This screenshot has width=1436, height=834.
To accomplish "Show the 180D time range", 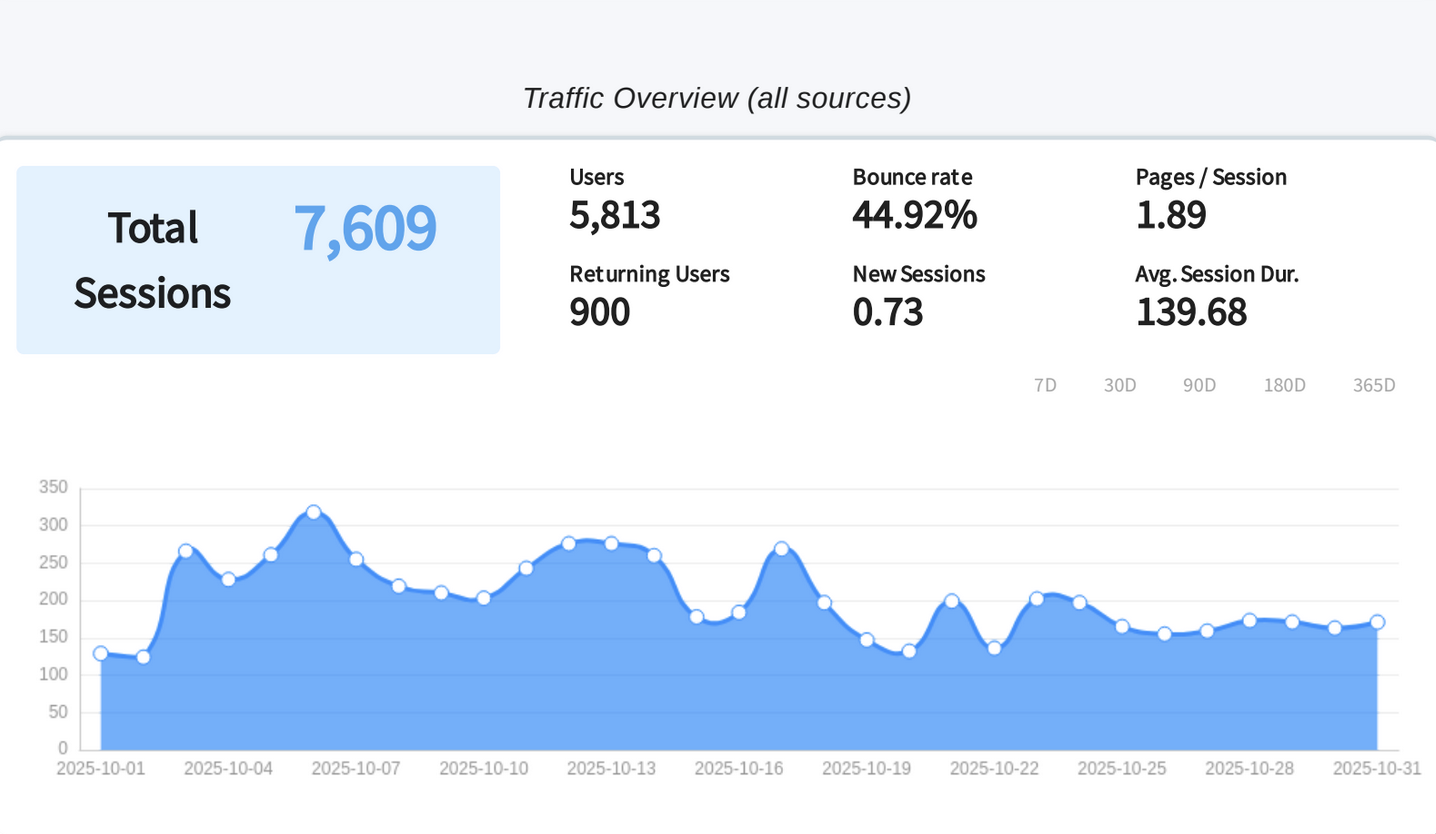I will tap(1284, 385).
